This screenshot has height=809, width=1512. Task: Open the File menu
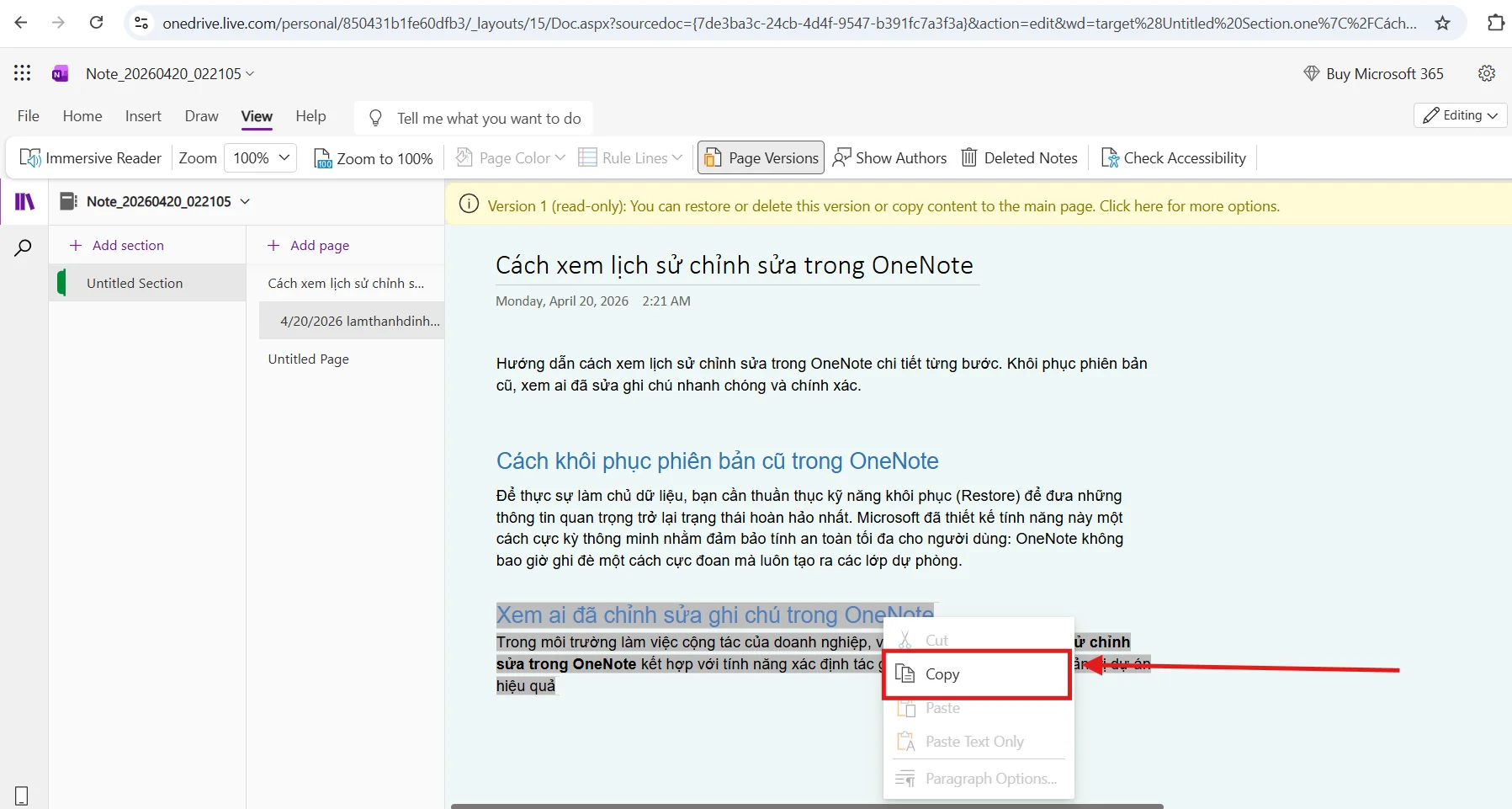29,116
